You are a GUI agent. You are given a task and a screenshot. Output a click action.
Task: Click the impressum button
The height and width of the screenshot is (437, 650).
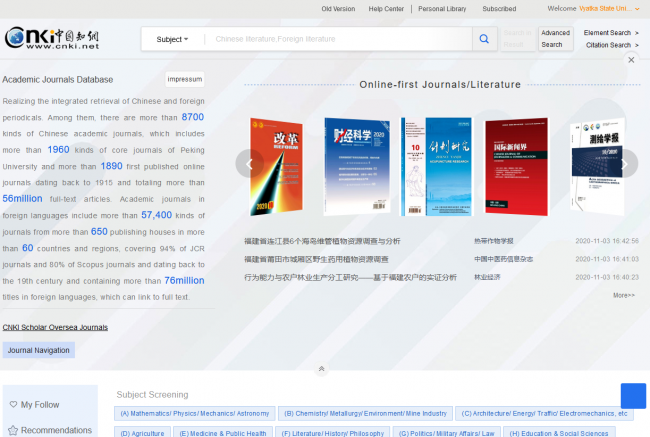[x=185, y=79]
